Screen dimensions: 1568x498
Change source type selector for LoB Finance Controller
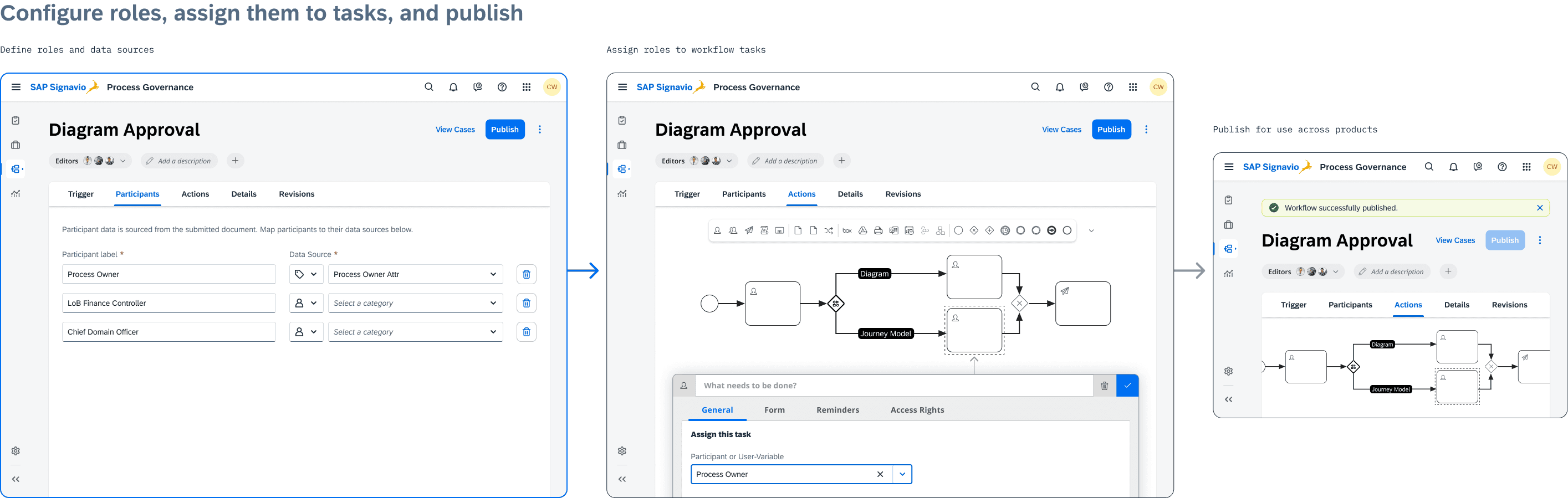pyautogui.click(x=305, y=303)
